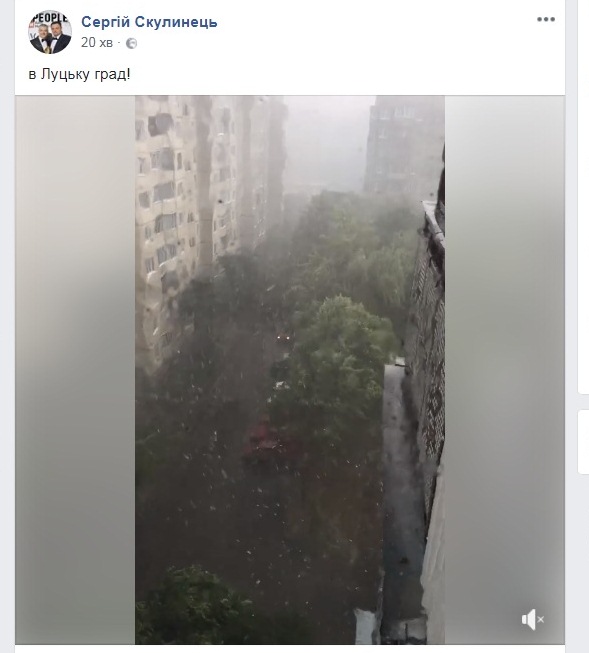Click the small lower sidebar card at right edge

coord(583,442)
